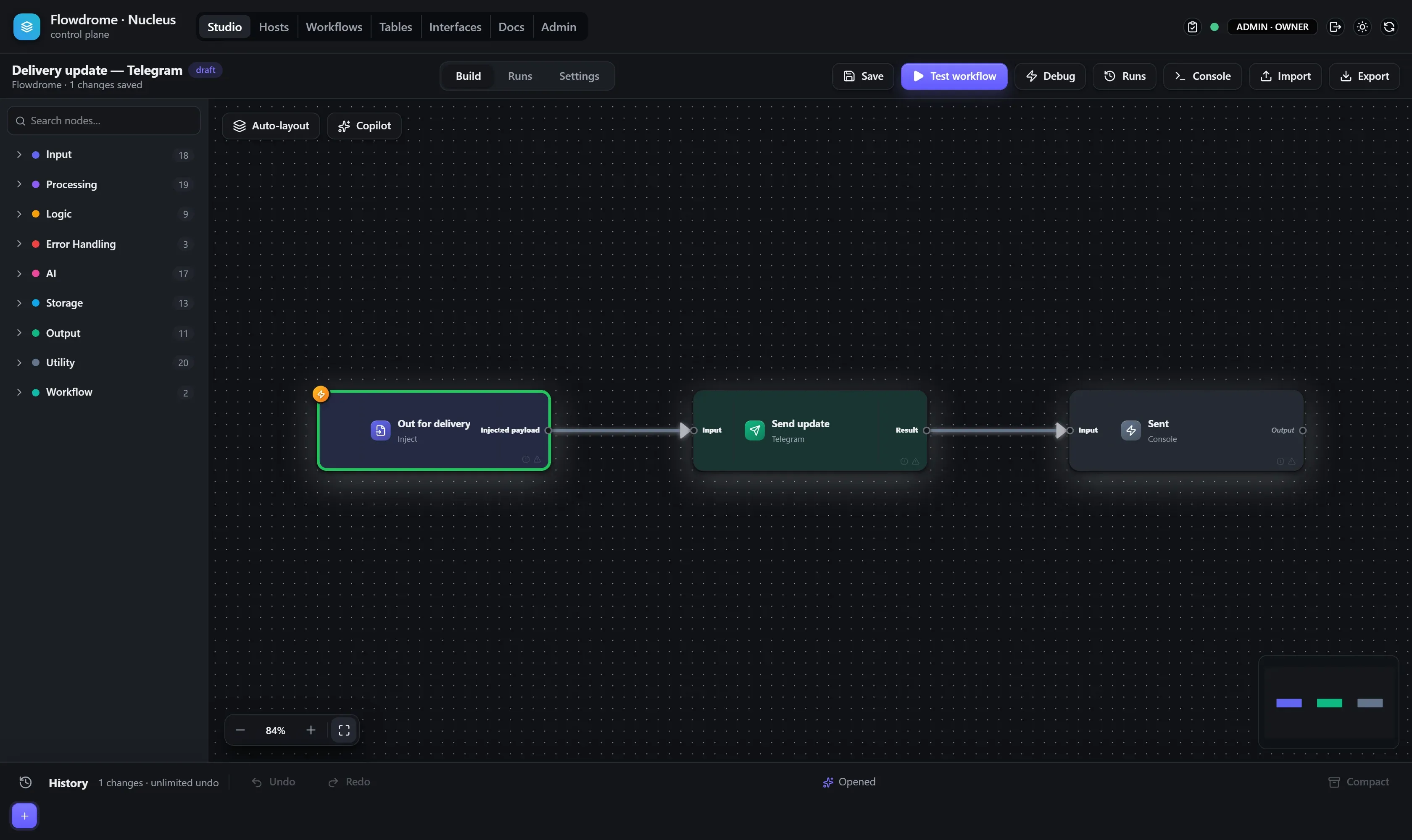Open the clipboard icon in header

pos(1192,26)
